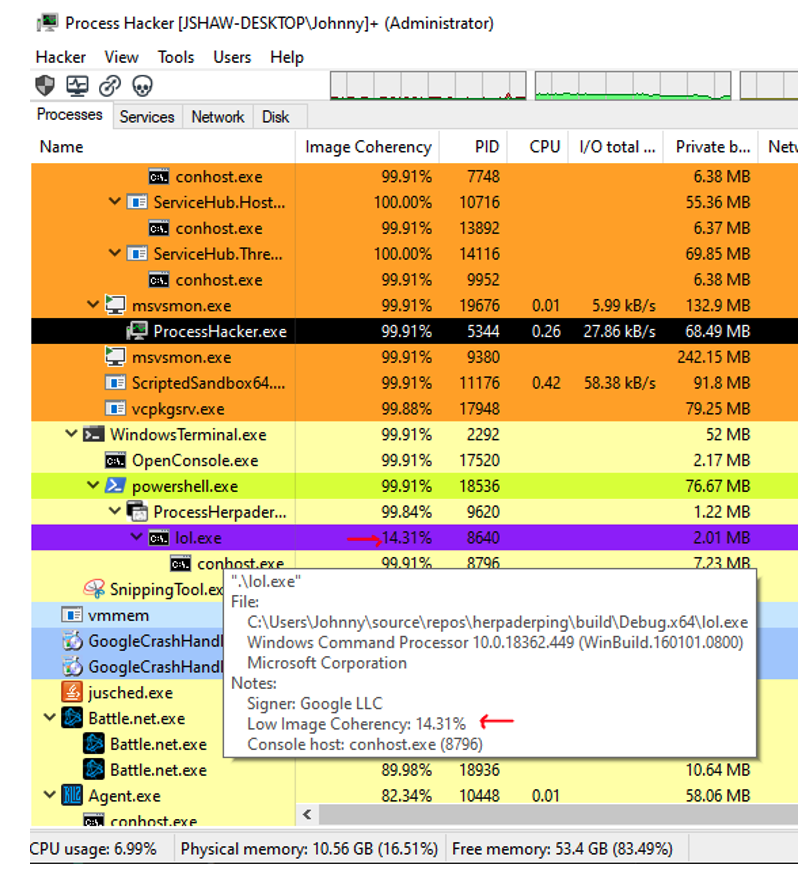
Task: Click the skull toolbar icon
Action: point(142,86)
